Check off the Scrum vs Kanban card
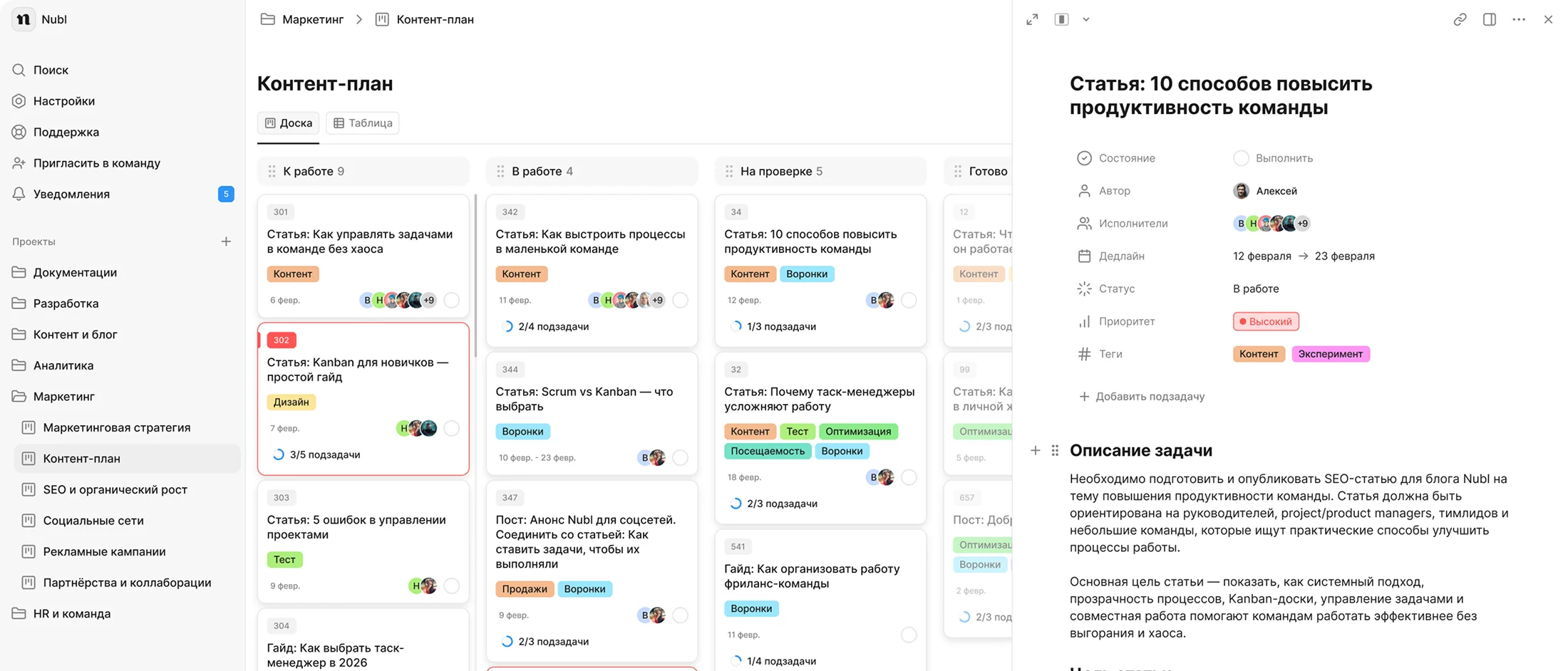Image resolution: width=1568 pixels, height=671 pixels. tap(680, 457)
